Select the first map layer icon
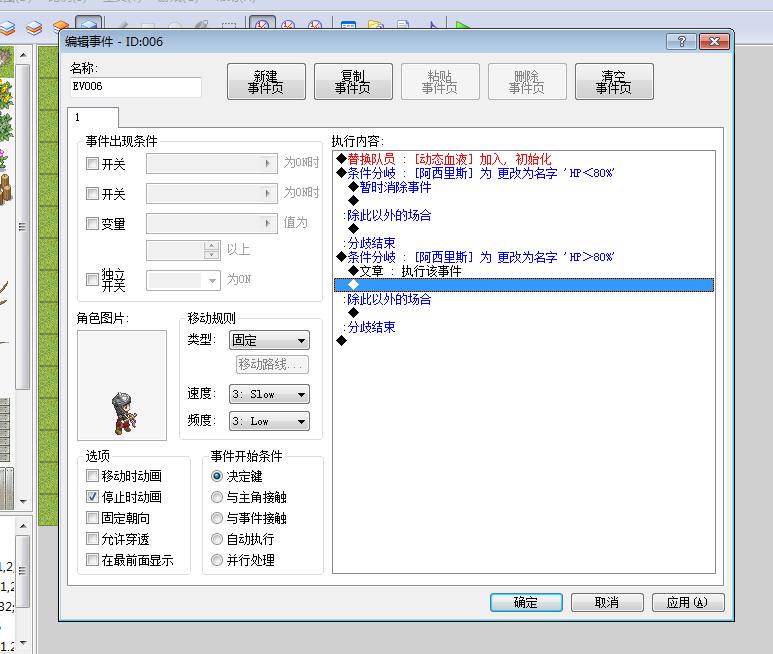The width and height of the screenshot is (773, 654). [7, 27]
